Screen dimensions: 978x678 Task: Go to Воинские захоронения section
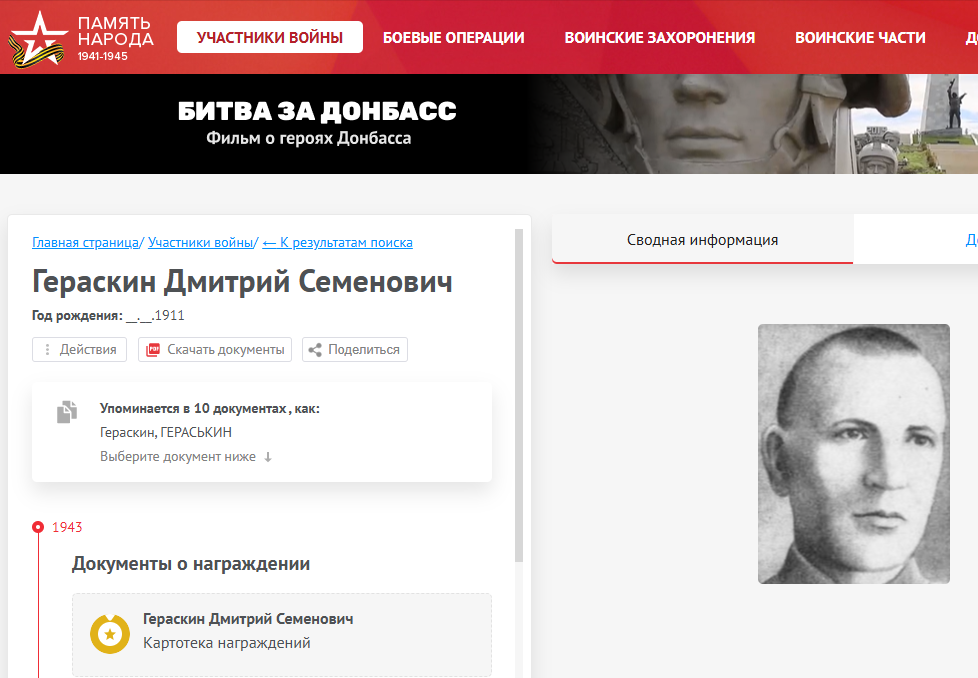coord(660,37)
